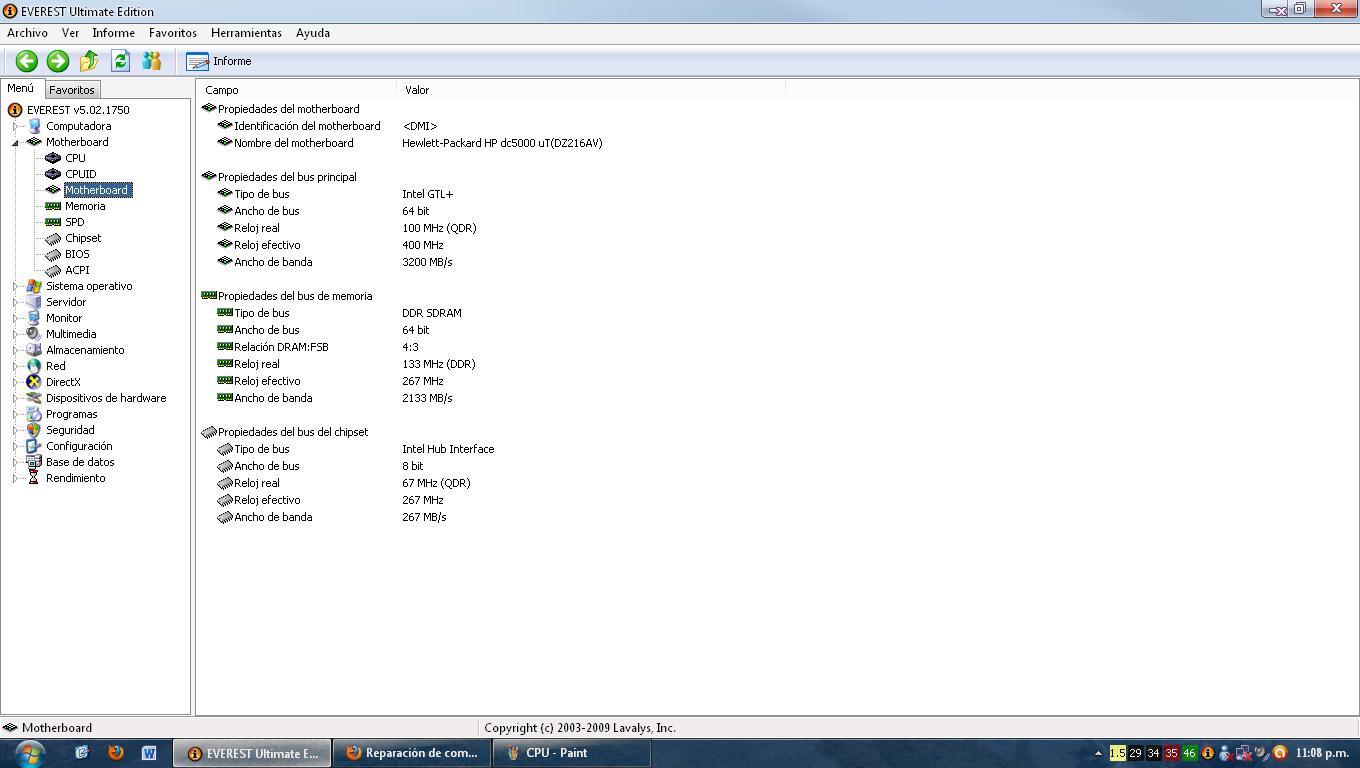Screen dimensions: 1360x768
Task: Open the Informe menu in menu bar
Action: [x=113, y=33]
